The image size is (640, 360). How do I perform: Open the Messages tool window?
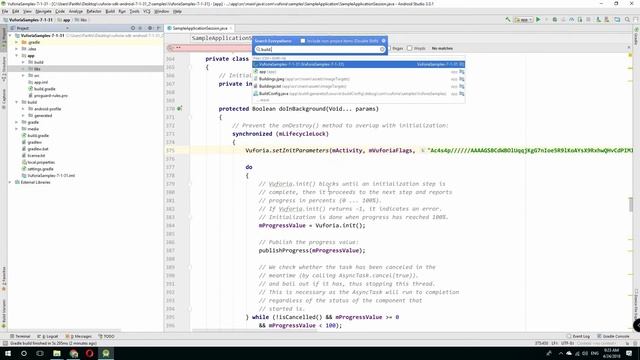pyautogui.click(x=79, y=336)
